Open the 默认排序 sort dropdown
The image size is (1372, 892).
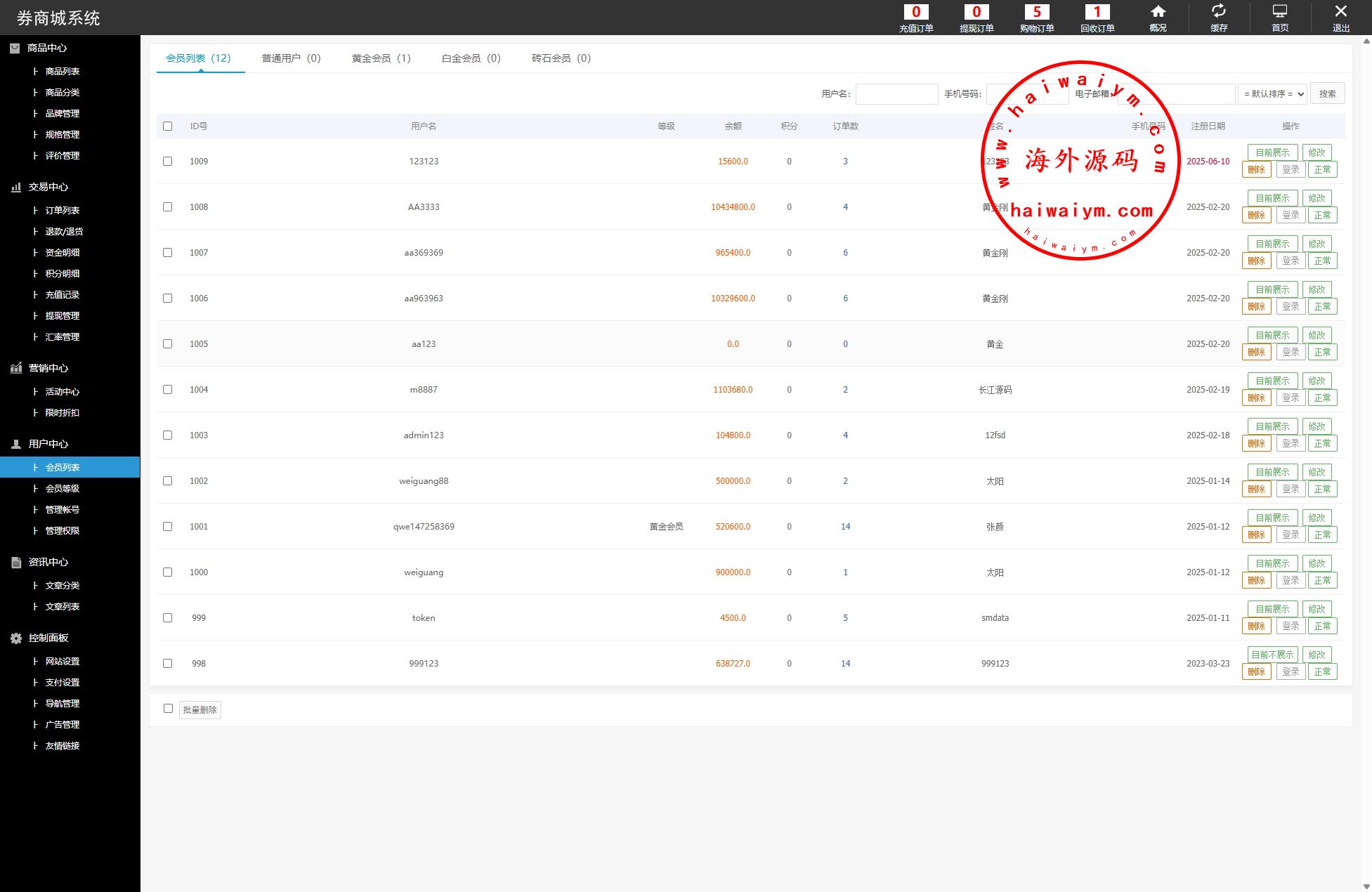[x=1272, y=93]
